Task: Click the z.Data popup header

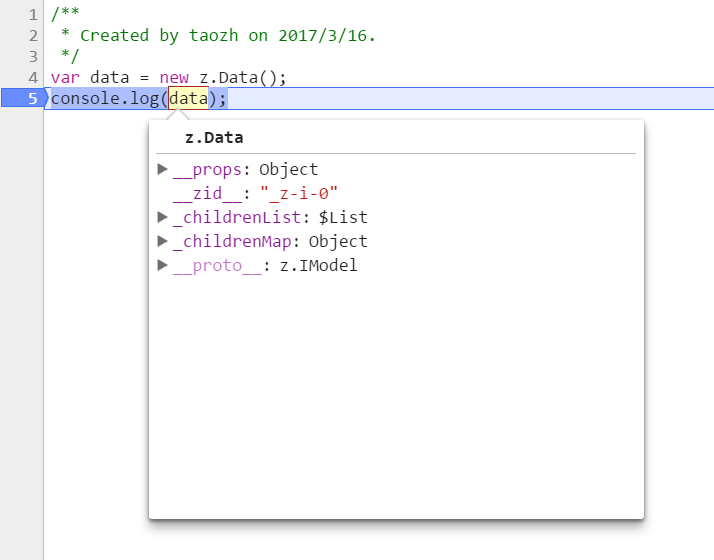Action: pos(214,138)
